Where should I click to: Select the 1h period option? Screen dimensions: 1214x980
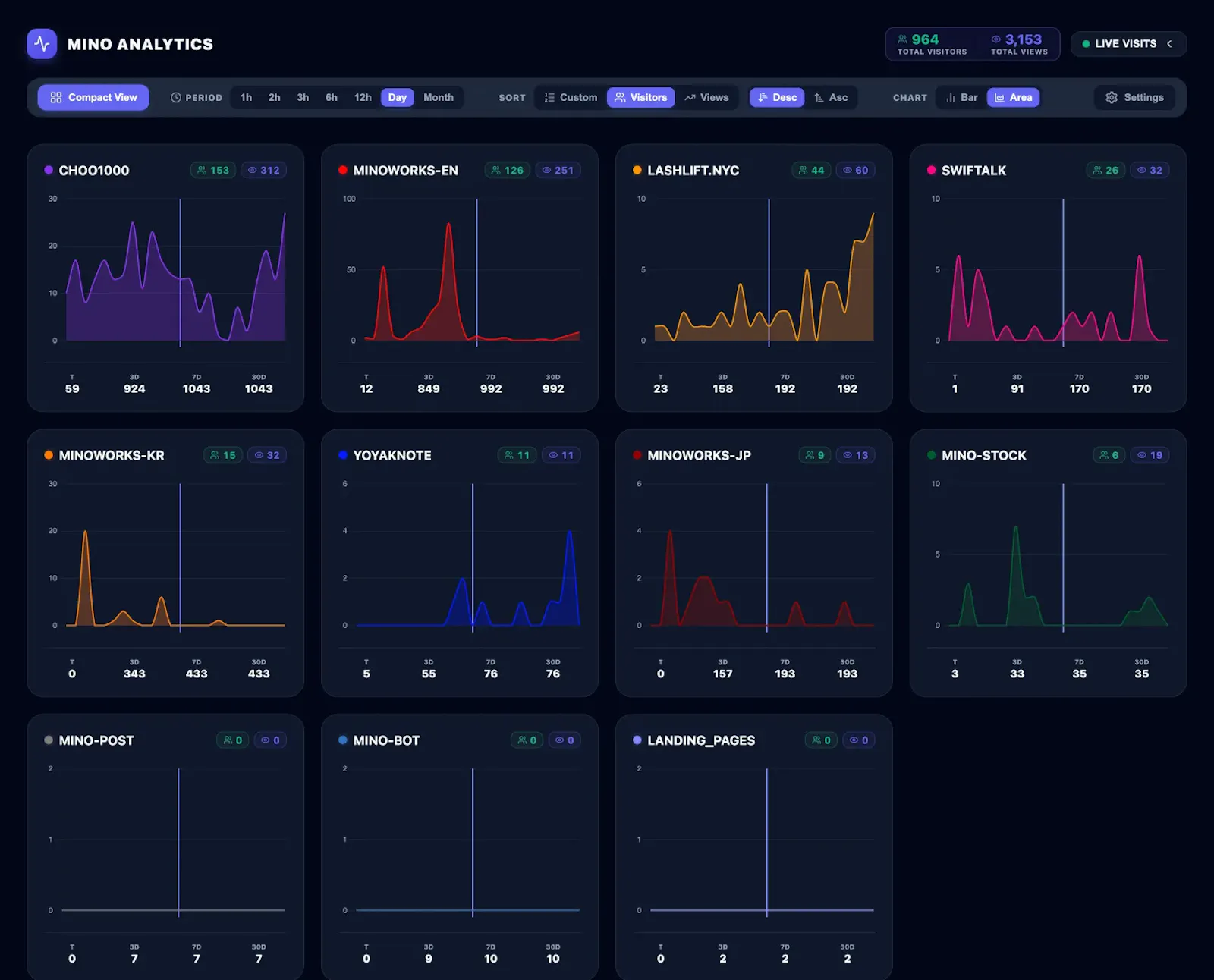[x=246, y=97]
